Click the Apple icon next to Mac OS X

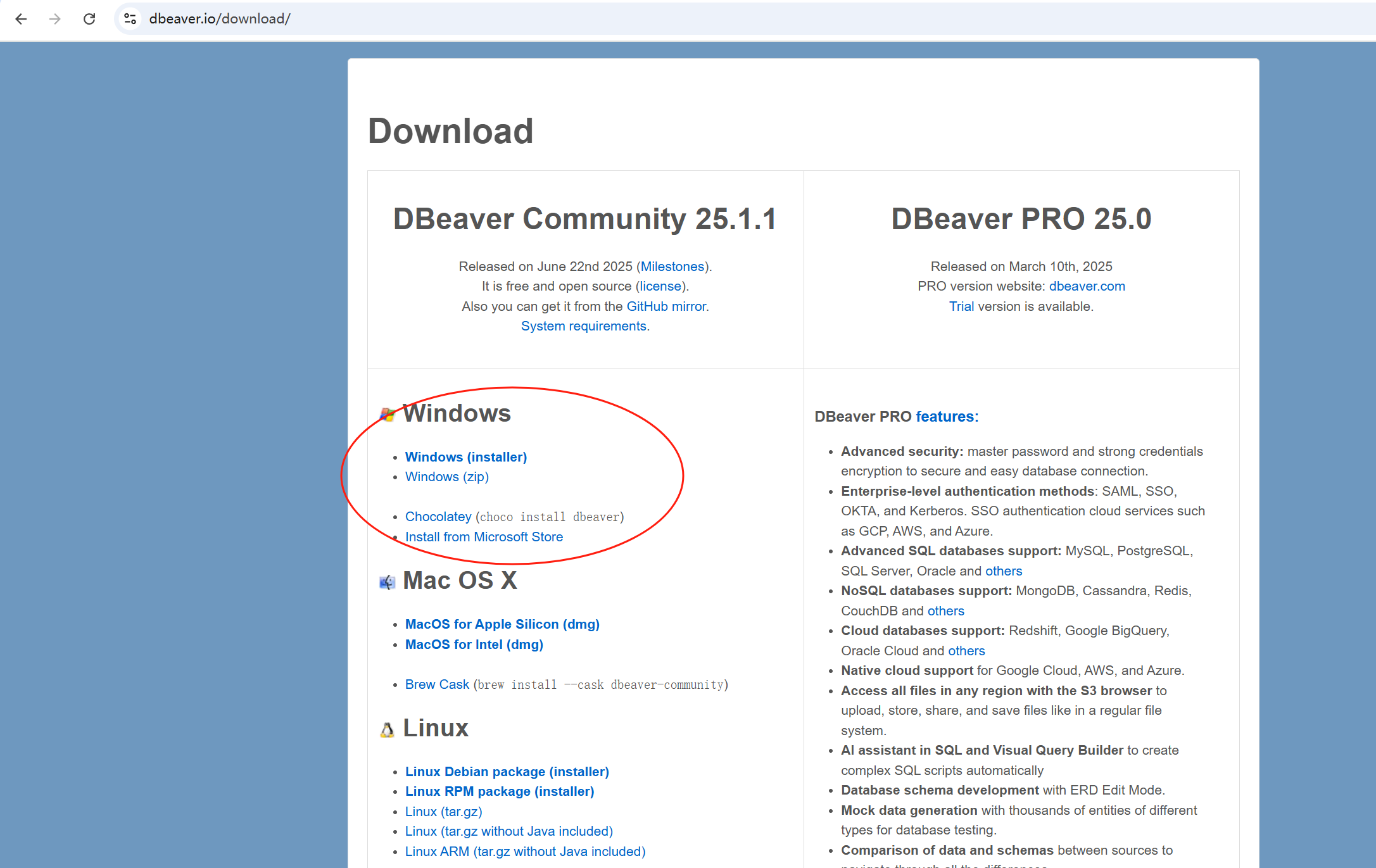pyautogui.click(x=387, y=581)
